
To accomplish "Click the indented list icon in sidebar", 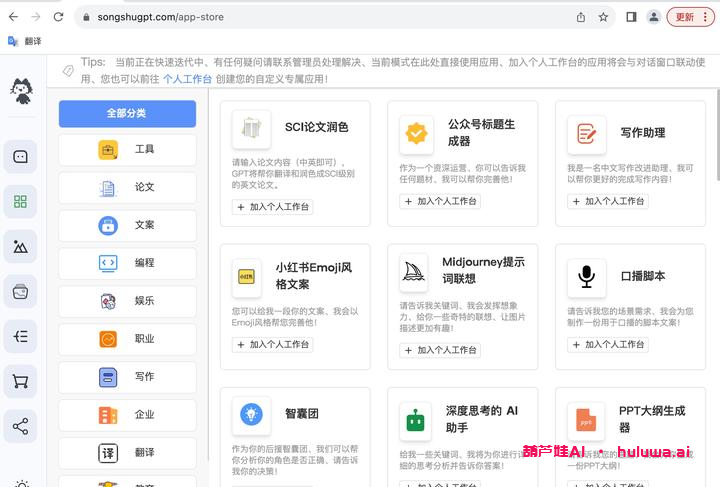I will (20, 336).
